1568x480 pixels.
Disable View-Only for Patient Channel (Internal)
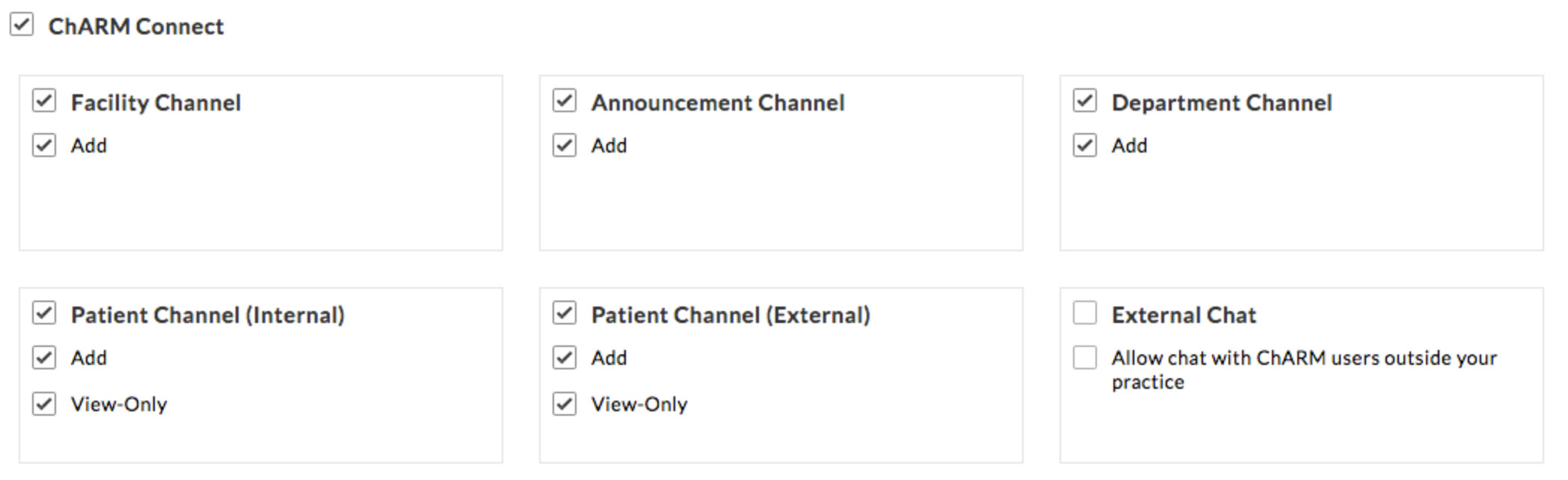tap(44, 404)
